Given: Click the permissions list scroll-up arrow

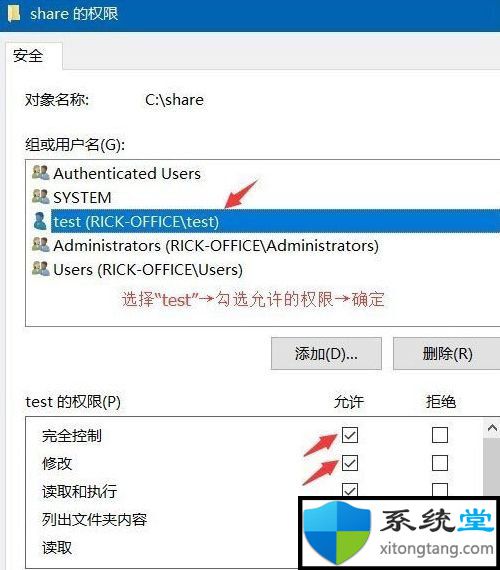Looking at the screenshot, I should click(x=492, y=428).
